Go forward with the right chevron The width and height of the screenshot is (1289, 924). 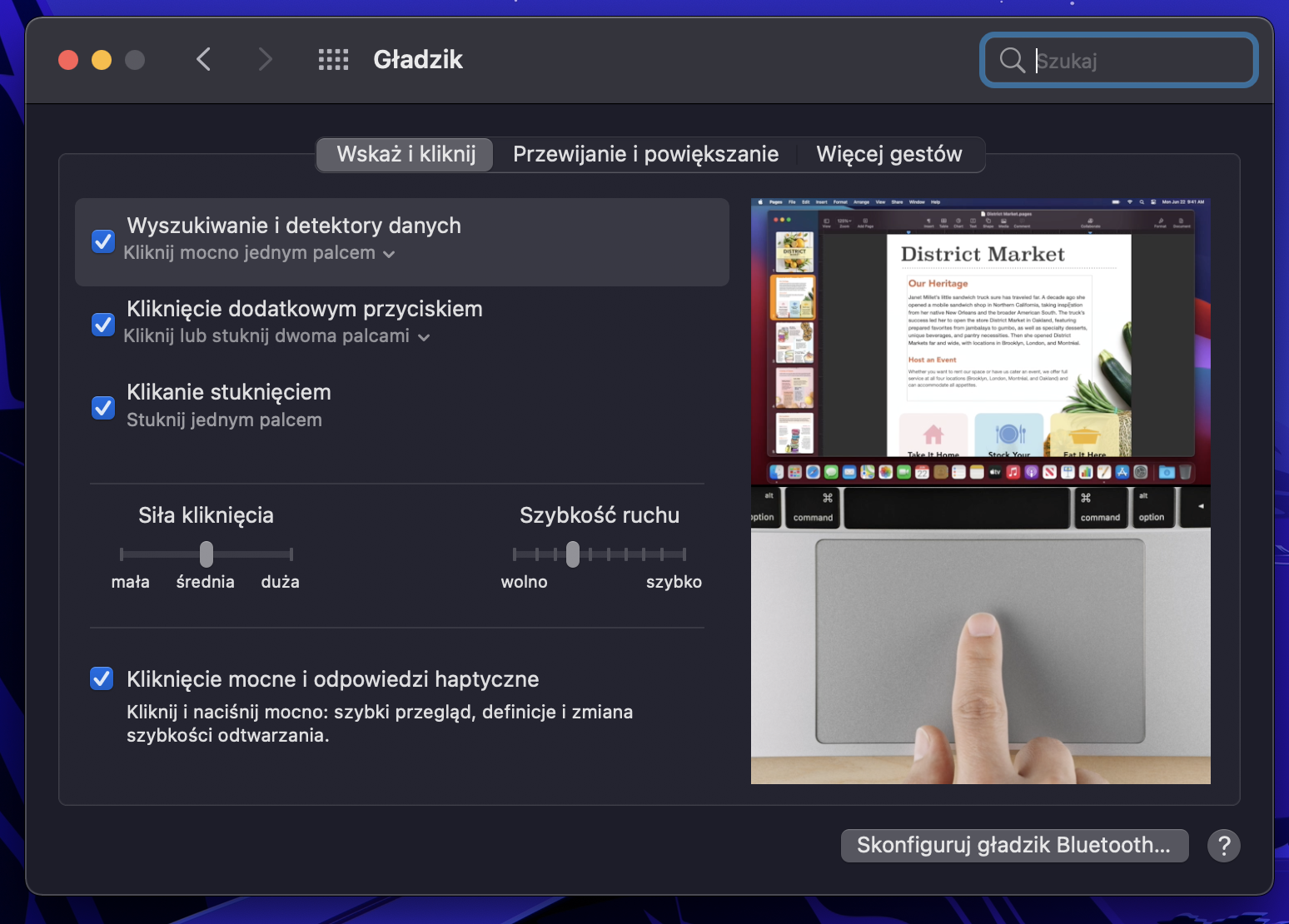[265, 60]
